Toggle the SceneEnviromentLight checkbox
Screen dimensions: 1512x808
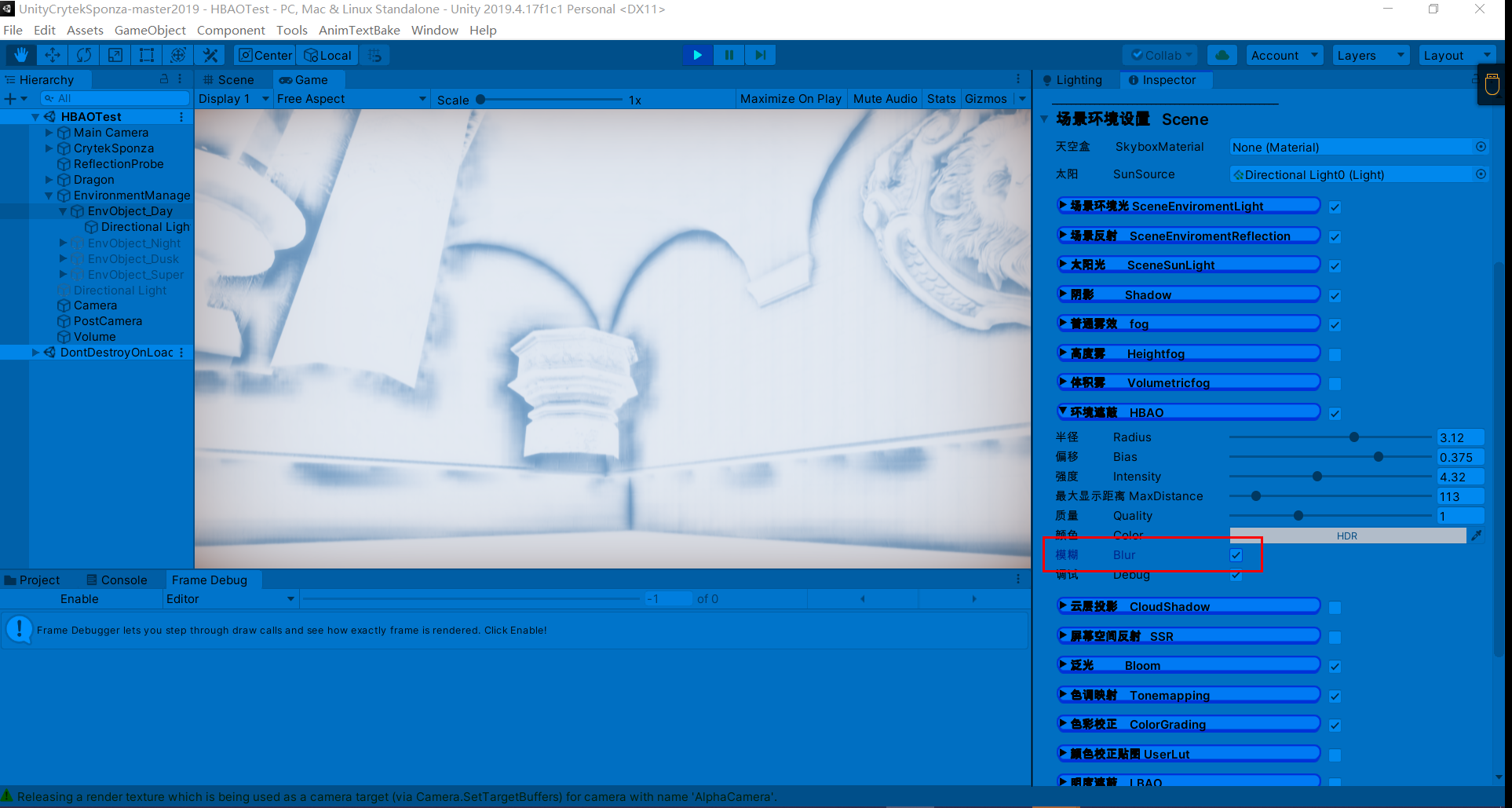pos(1335,207)
